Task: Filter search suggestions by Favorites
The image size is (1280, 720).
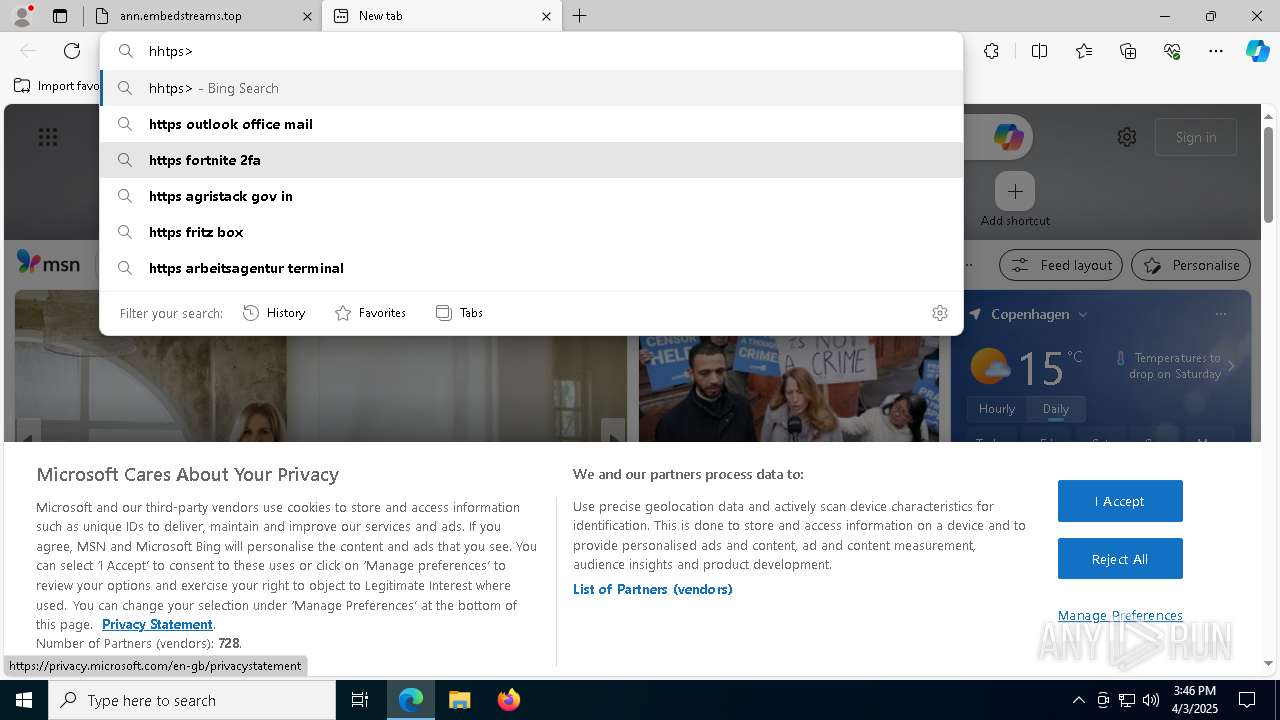Action: 370,313
